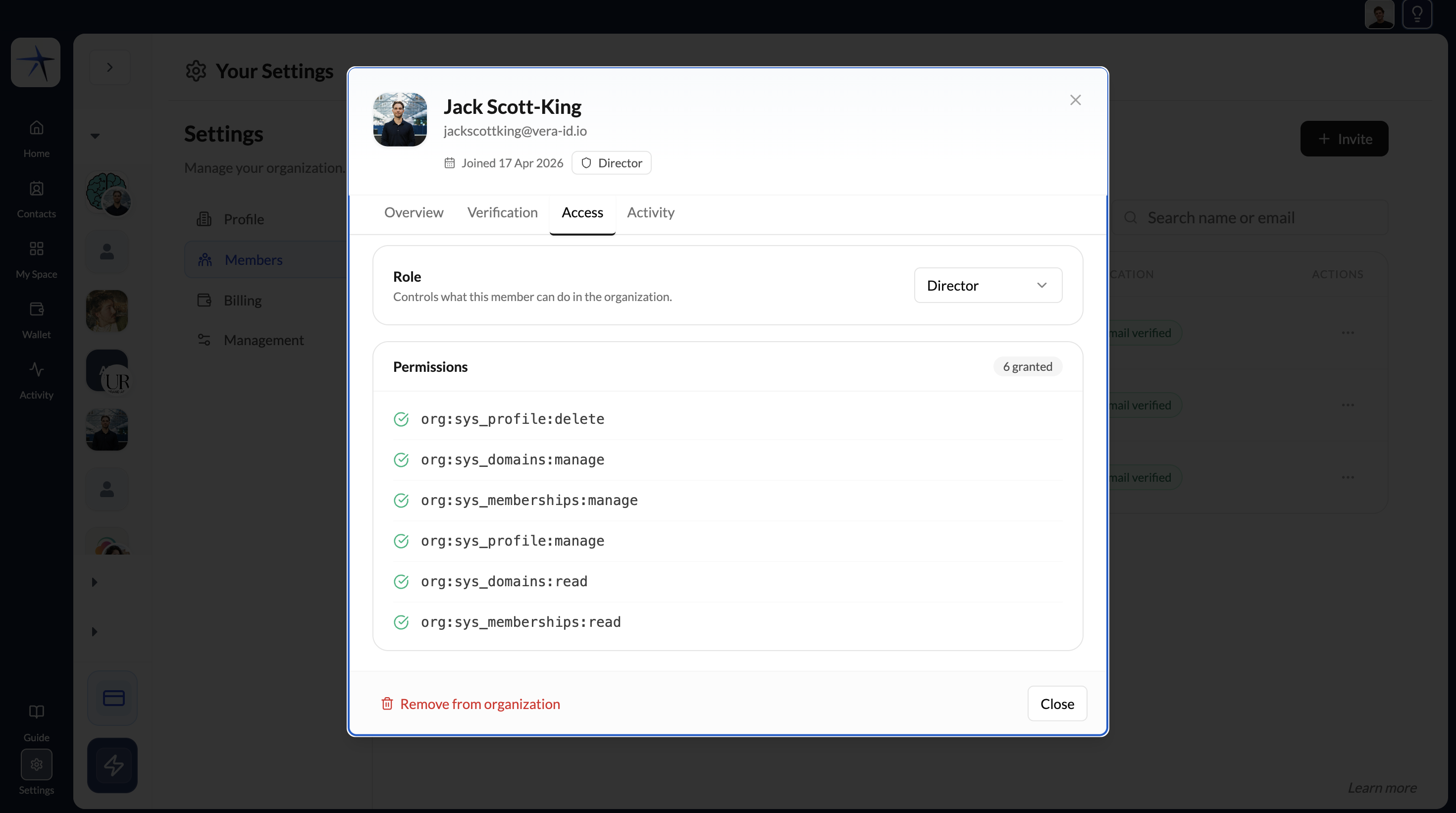Open Wallet in the sidebar

click(x=36, y=320)
